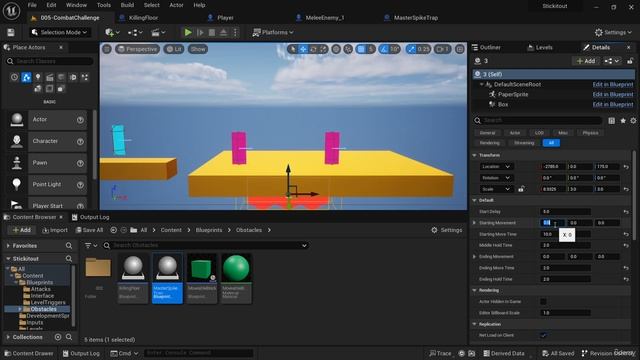Toggle scale snapping at 0.25
Image resolution: width=640 pixels, height=360 pixels.
411,49
